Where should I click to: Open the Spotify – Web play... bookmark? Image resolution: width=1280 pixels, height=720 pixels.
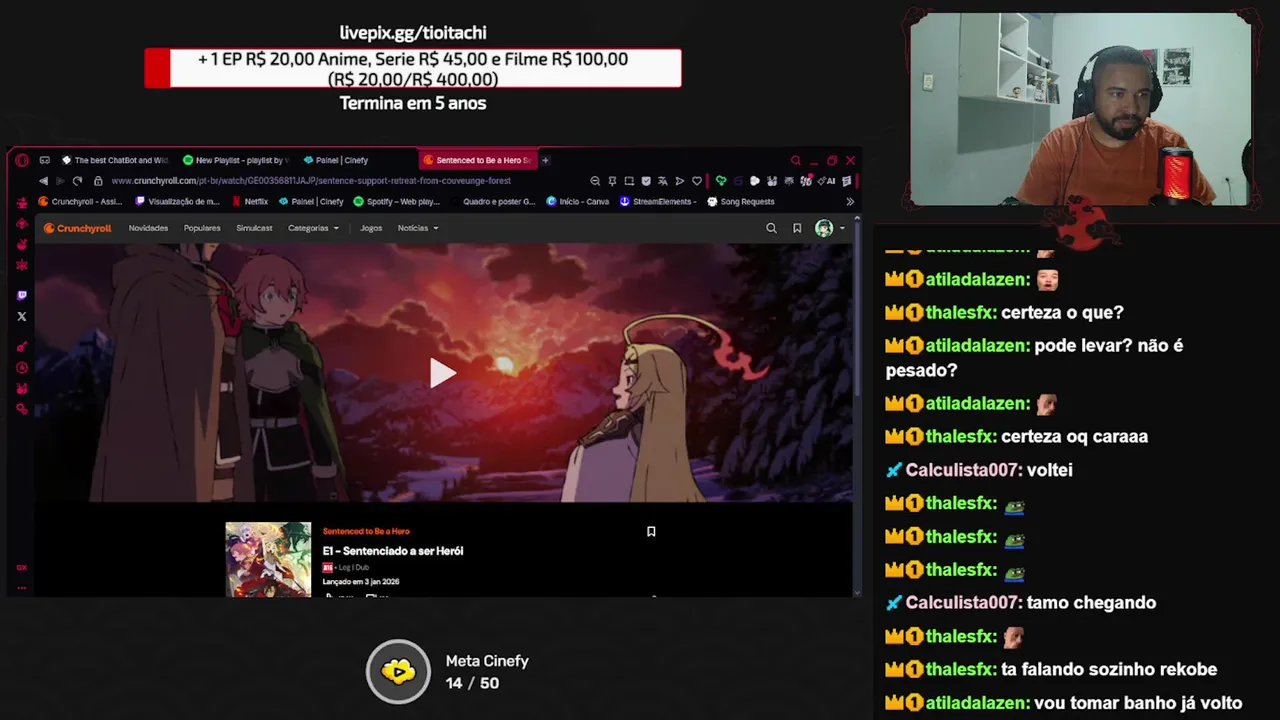[397, 202]
